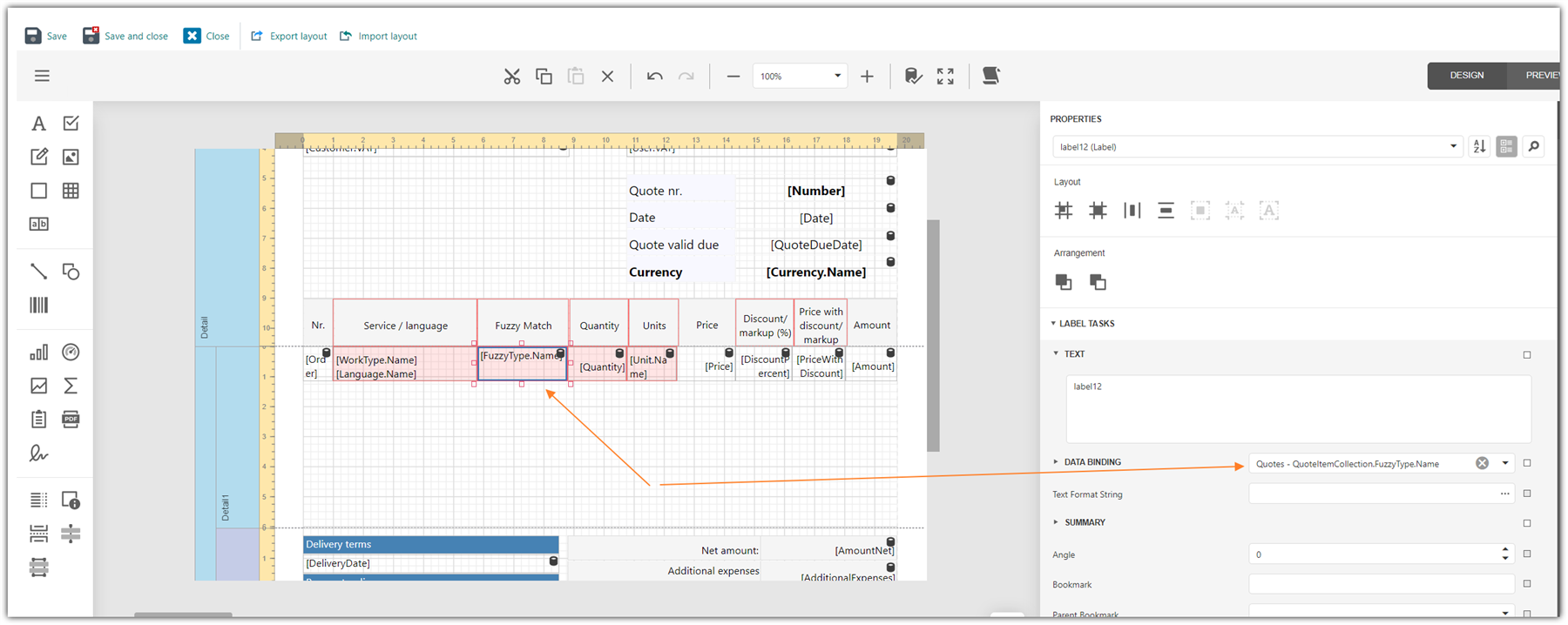
Task: Open Text Format String ellipsis editor
Action: tap(1504, 494)
